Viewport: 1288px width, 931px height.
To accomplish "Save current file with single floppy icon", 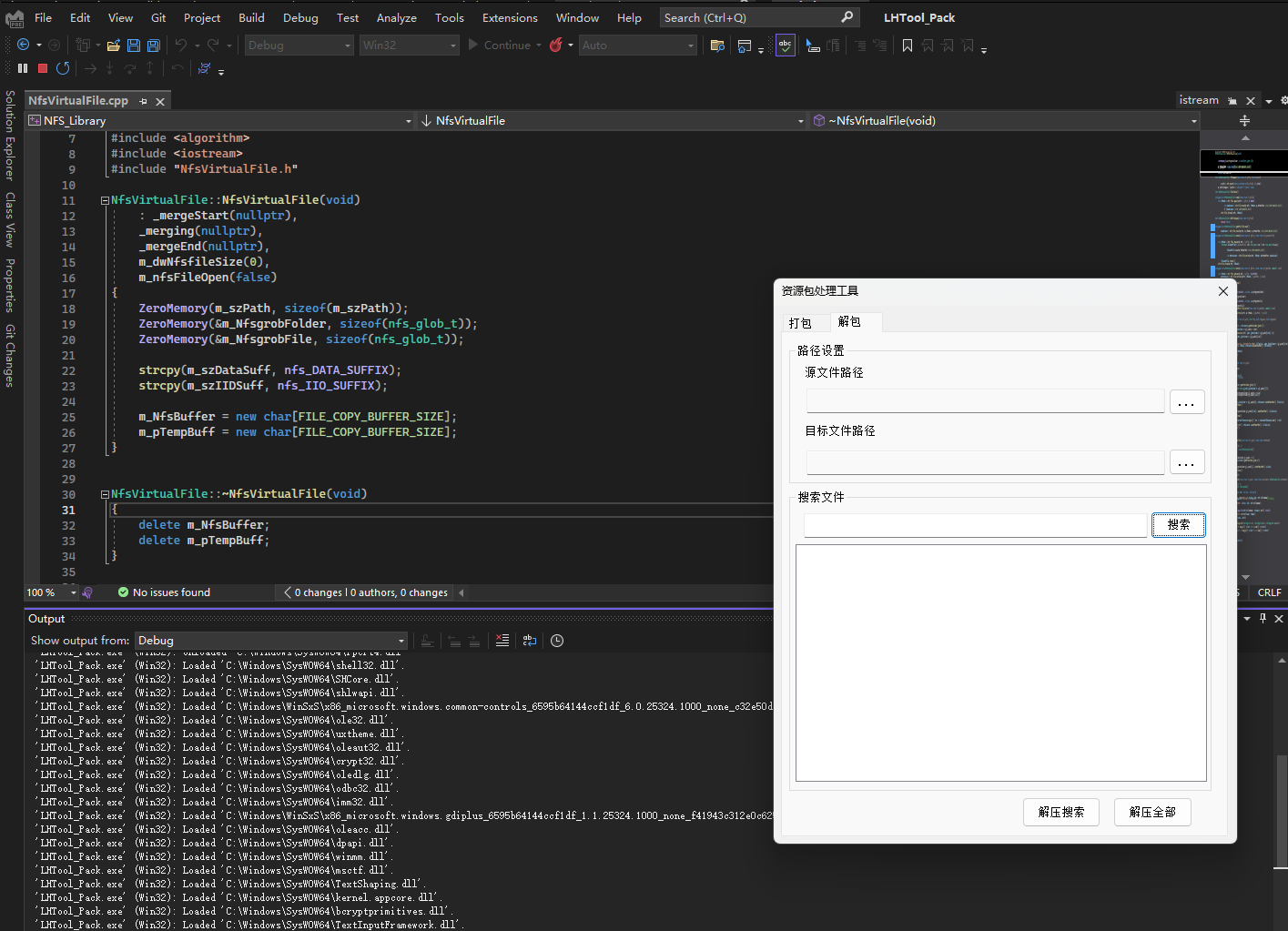I will tap(134, 45).
